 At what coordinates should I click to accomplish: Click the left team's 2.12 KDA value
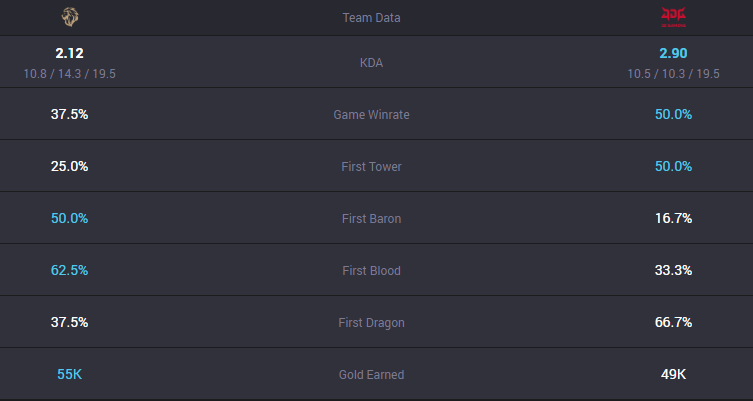[70, 53]
